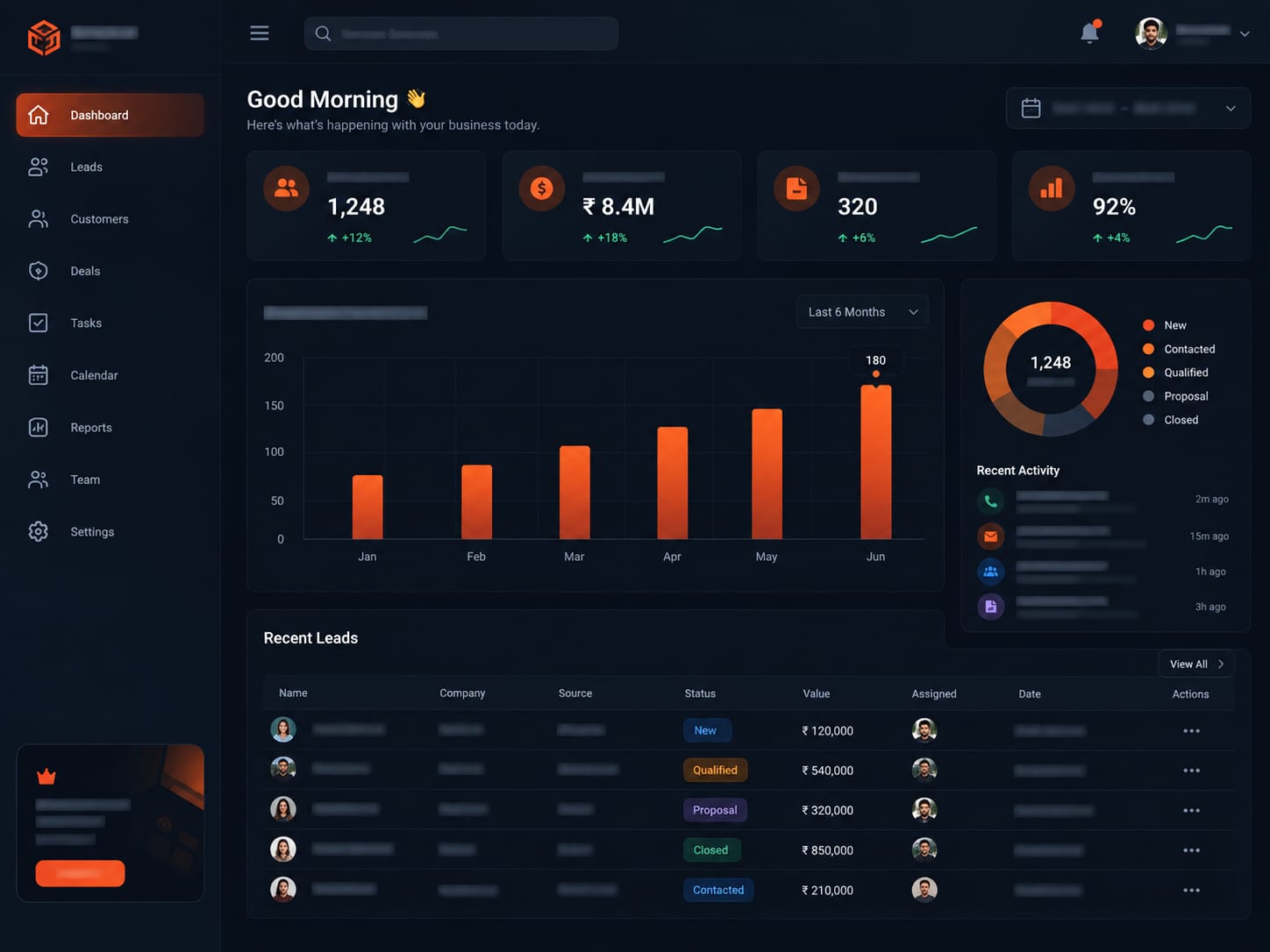Click the assigned avatar in the ₹ 320,000 row
The height and width of the screenshot is (952, 1270).
point(924,810)
